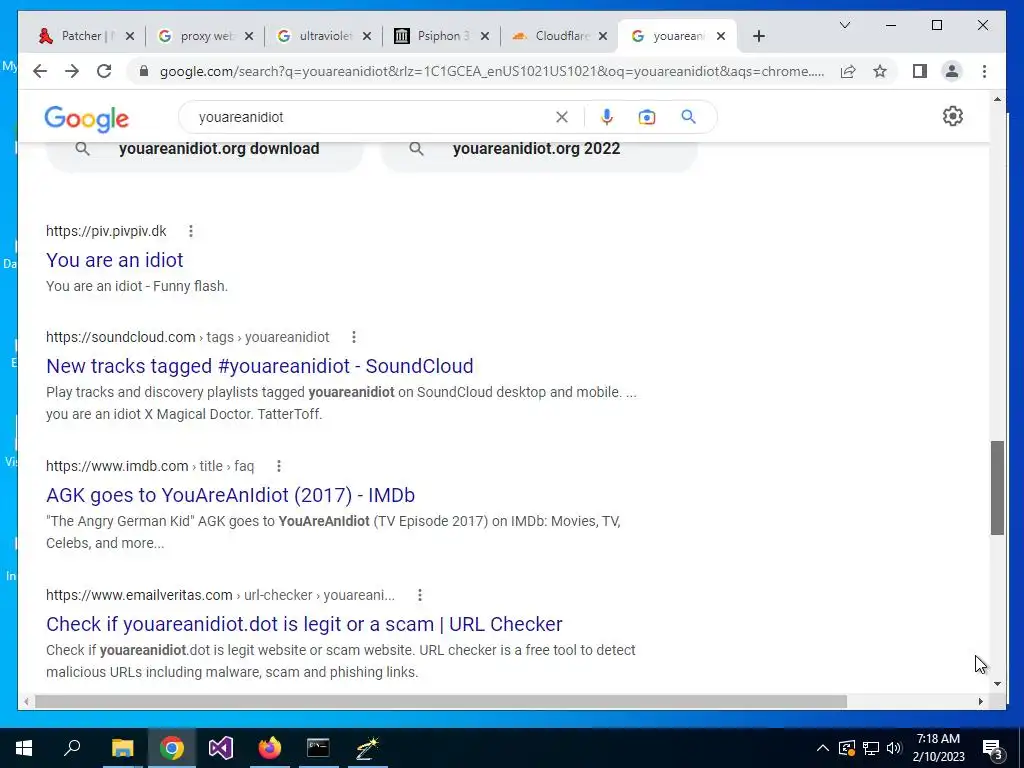Search related 'youareanidiot.org 2022'
1024x768 pixels.
click(539, 149)
